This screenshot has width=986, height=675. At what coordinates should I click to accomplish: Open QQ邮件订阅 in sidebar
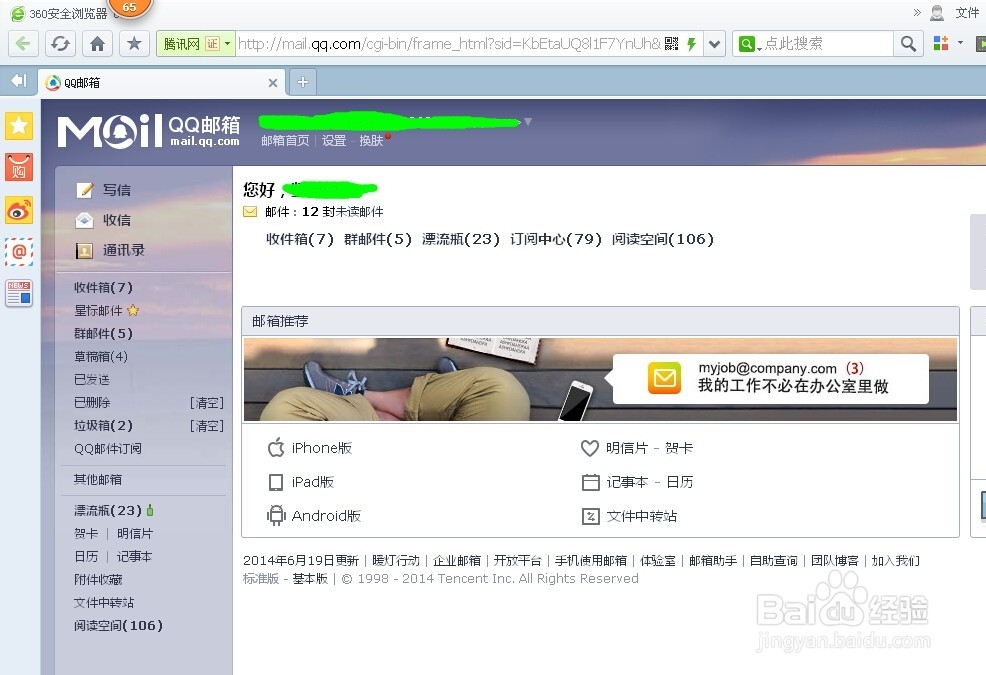point(108,449)
